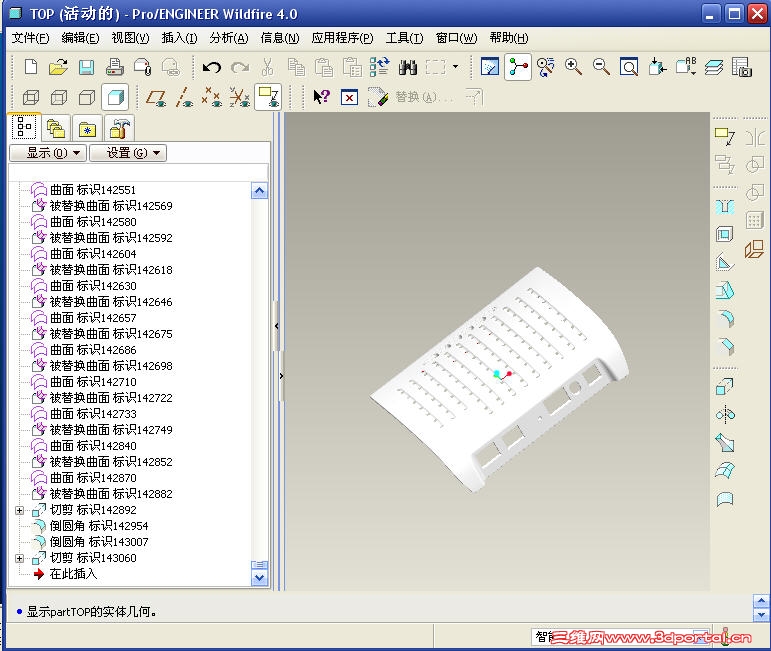The width and height of the screenshot is (771, 651).
Task: Open the 分析(A) menu
Action: click(229, 38)
